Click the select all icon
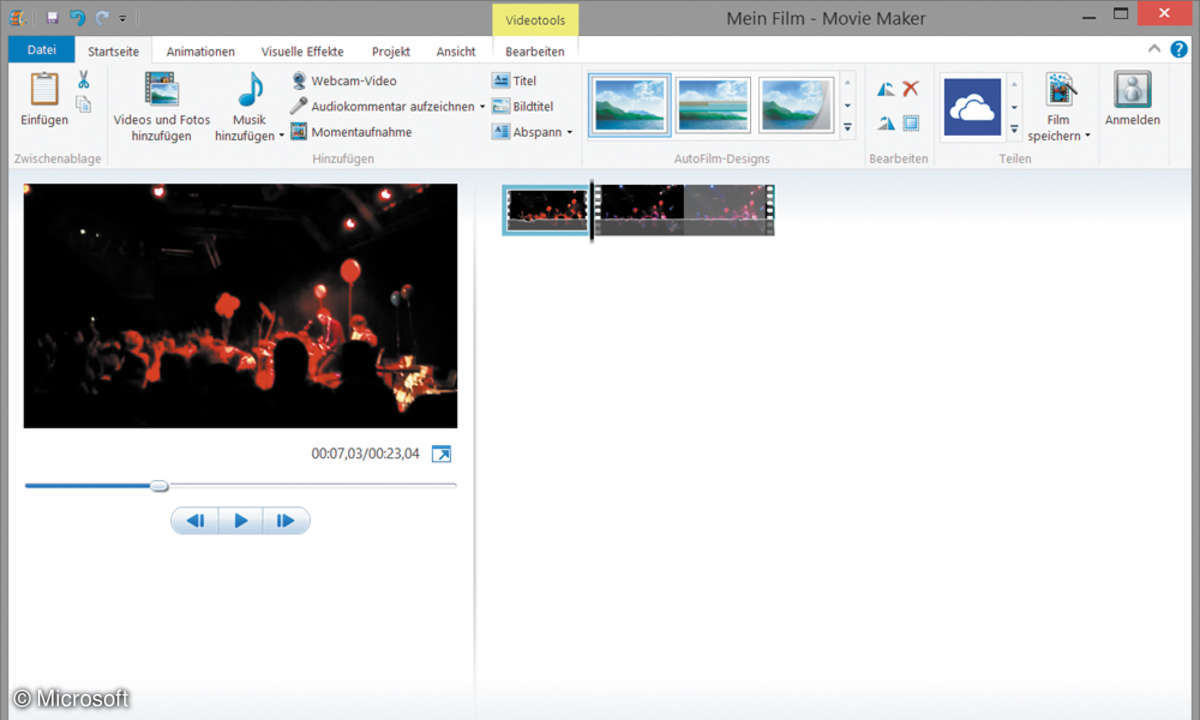The width and height of the screenshot is (1200, 720). coord(910,123)
